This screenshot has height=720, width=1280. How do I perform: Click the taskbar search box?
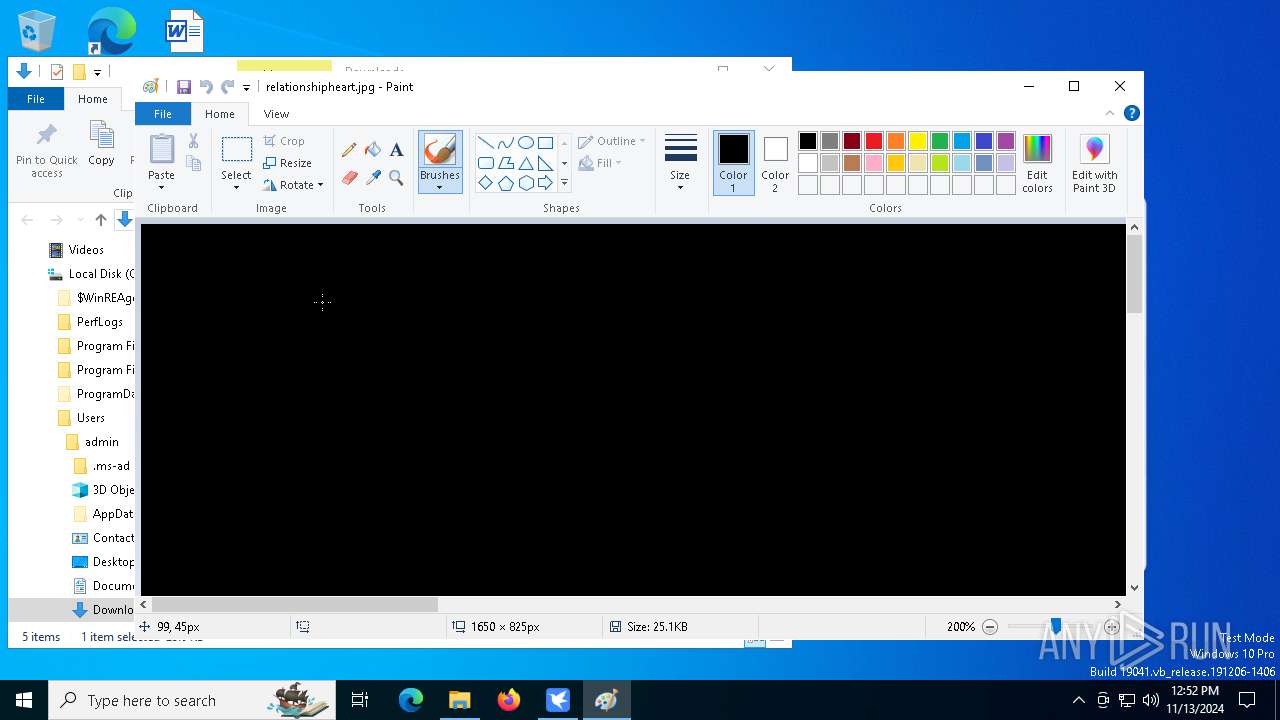point(192,700)
